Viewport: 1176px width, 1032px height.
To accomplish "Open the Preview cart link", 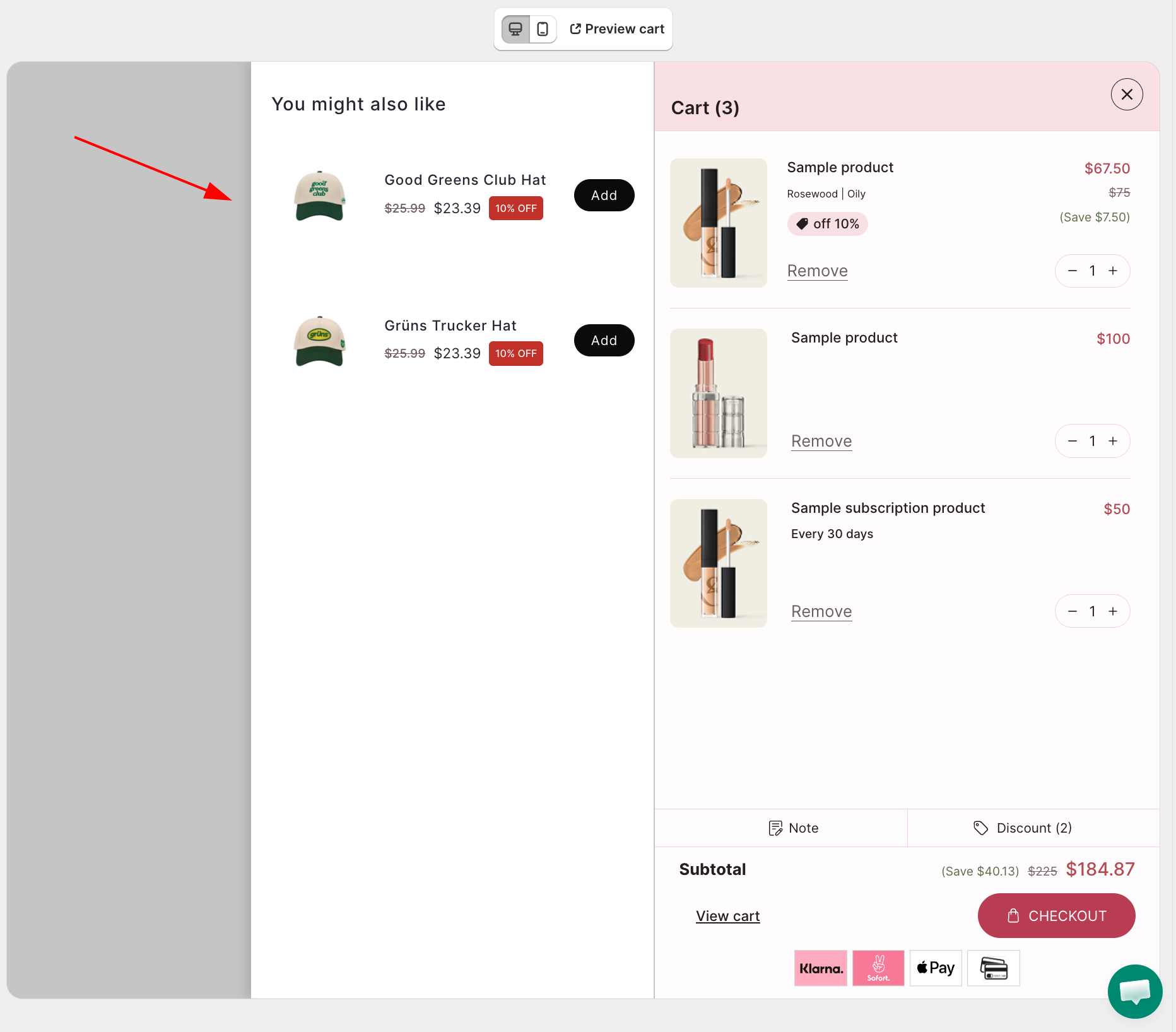I will click(x=617, y=29).
